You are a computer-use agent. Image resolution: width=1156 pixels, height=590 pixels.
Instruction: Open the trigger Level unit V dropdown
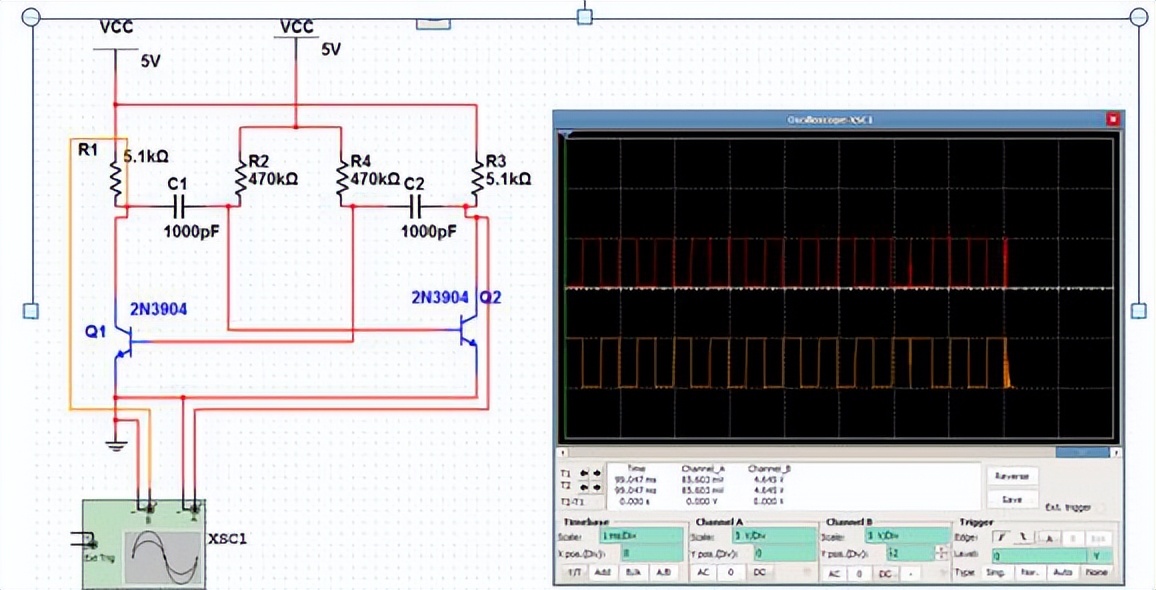tap(1100, 556)
